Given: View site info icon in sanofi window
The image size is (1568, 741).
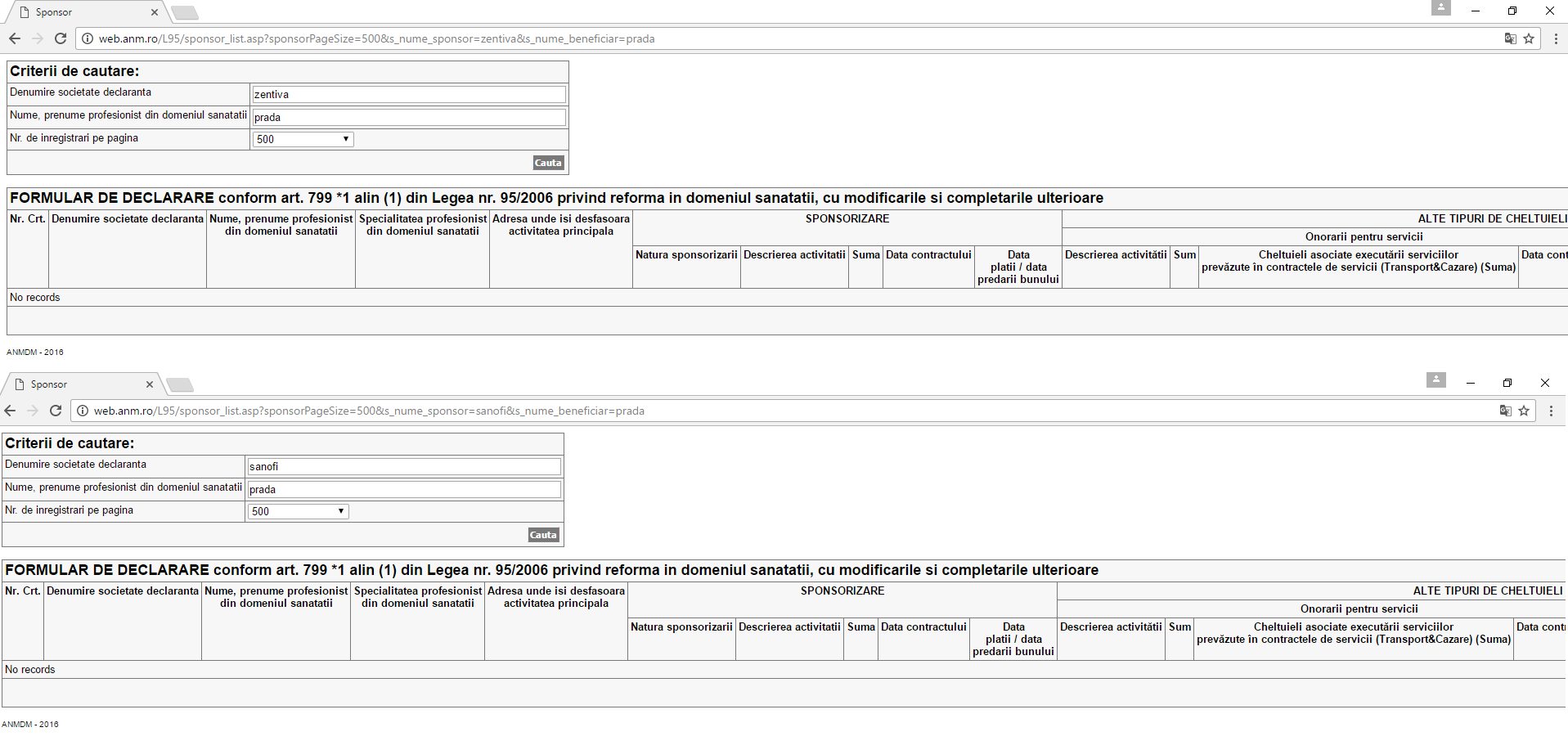Looking at the screenshot, I should click(x=82, y=411).
